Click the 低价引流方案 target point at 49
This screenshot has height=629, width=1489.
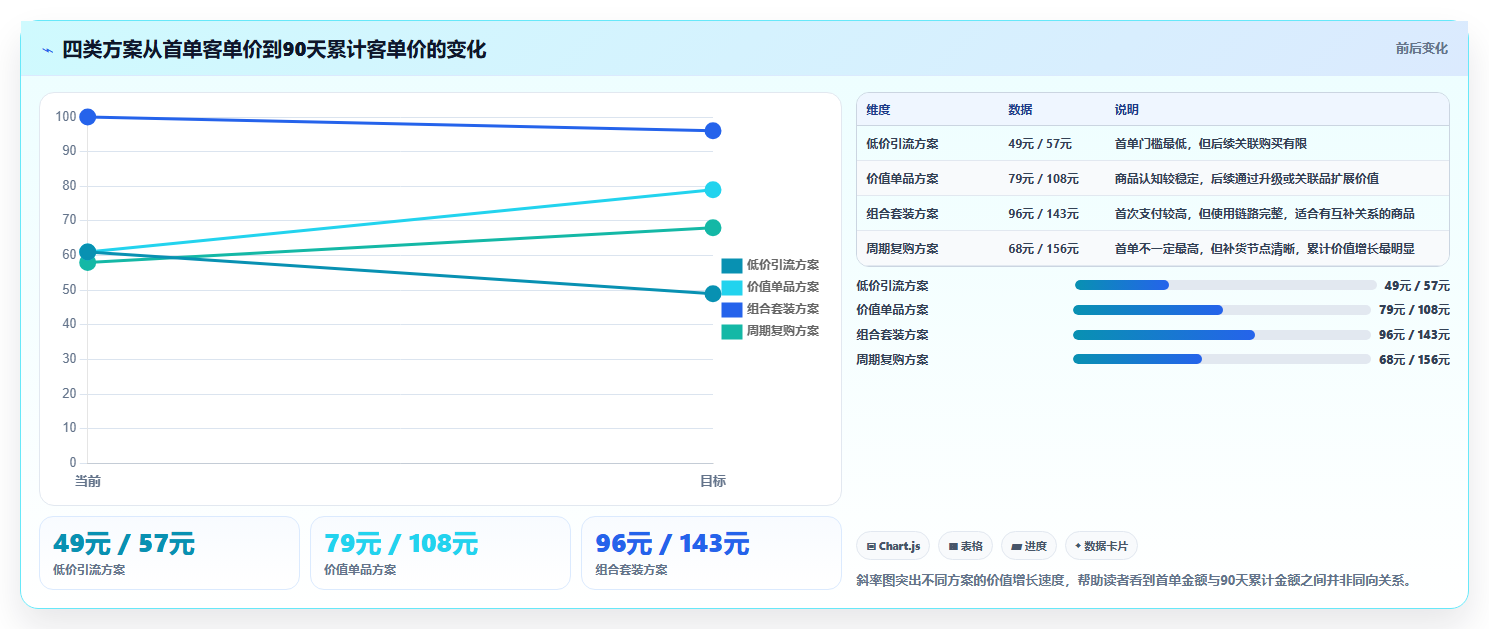(x=713, y=294)
